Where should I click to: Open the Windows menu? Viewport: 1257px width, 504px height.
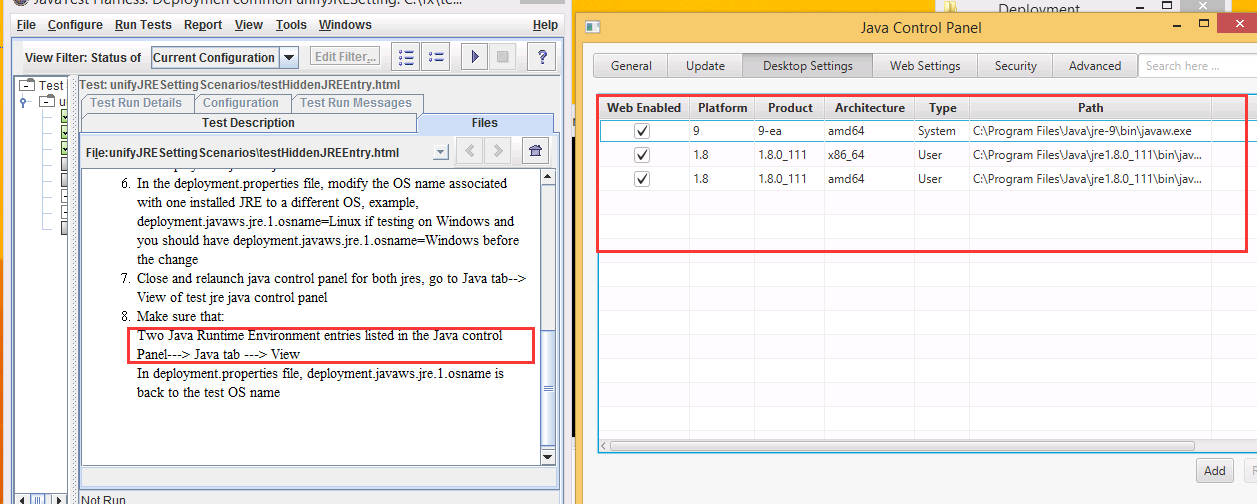point(345,25)
